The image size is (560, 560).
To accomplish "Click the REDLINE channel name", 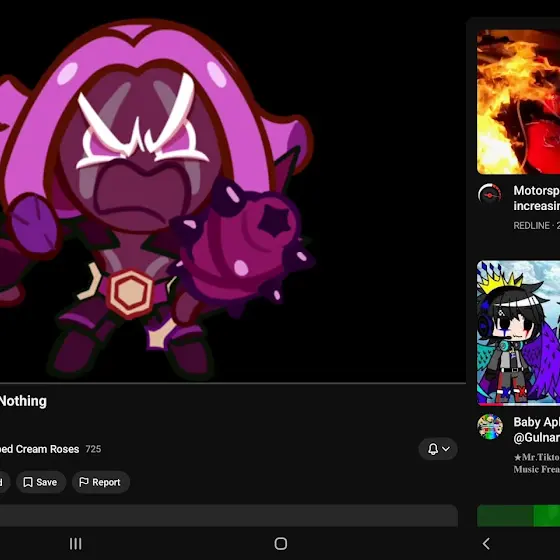I will (x=531, y=226).
